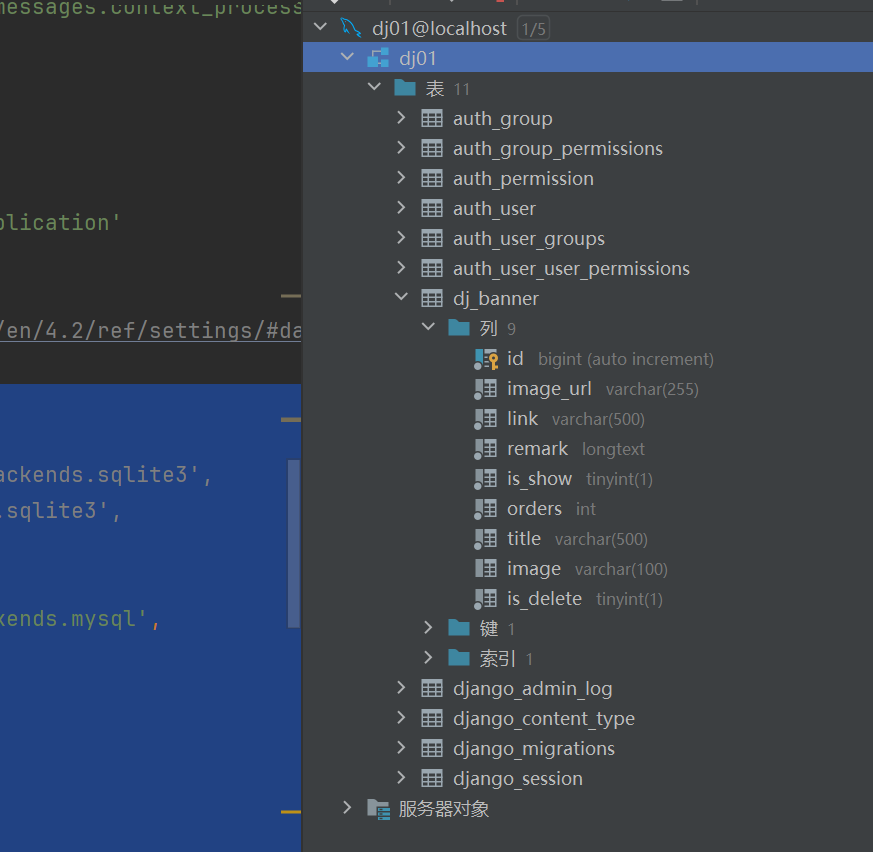Select the django_session table
The image size is (873, 852).
pyautogui.click(x=517, y=778)
